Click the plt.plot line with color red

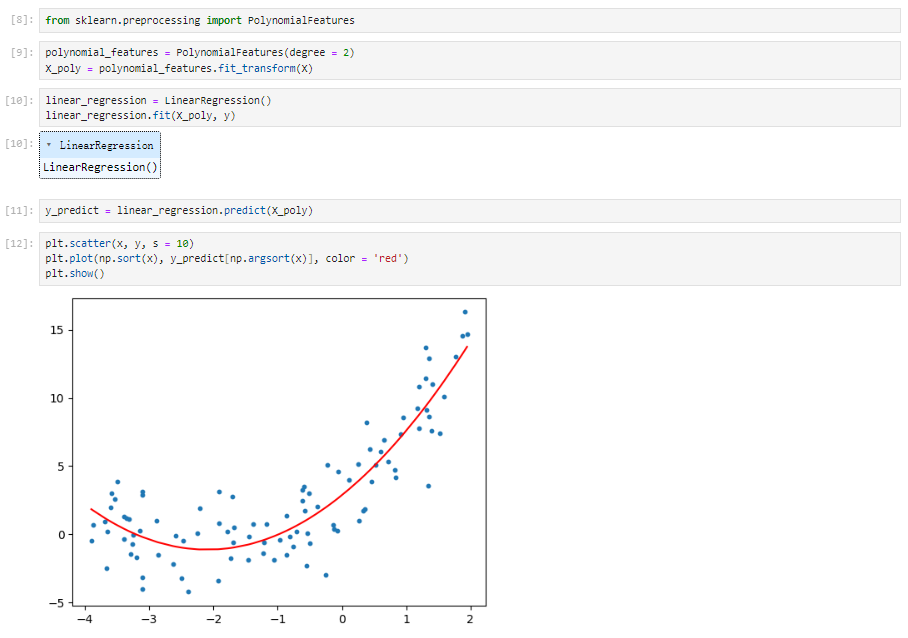[x=226, y=258]
